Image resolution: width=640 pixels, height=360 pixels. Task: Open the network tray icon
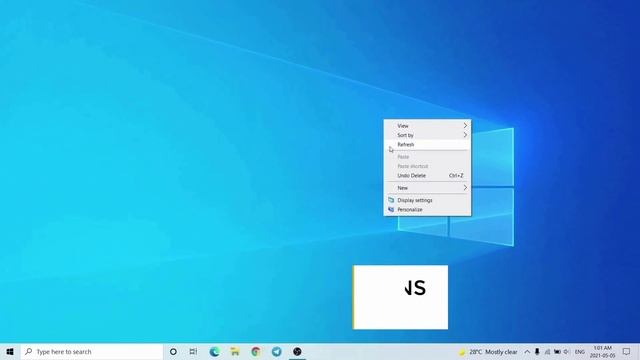pyautogui.click(x=547, y=351)
